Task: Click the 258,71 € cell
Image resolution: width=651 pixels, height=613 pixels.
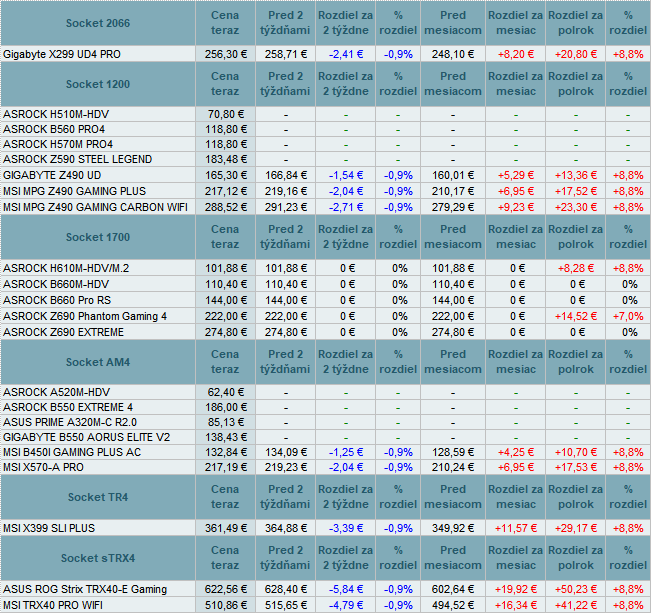Action: tap(286, 54)
